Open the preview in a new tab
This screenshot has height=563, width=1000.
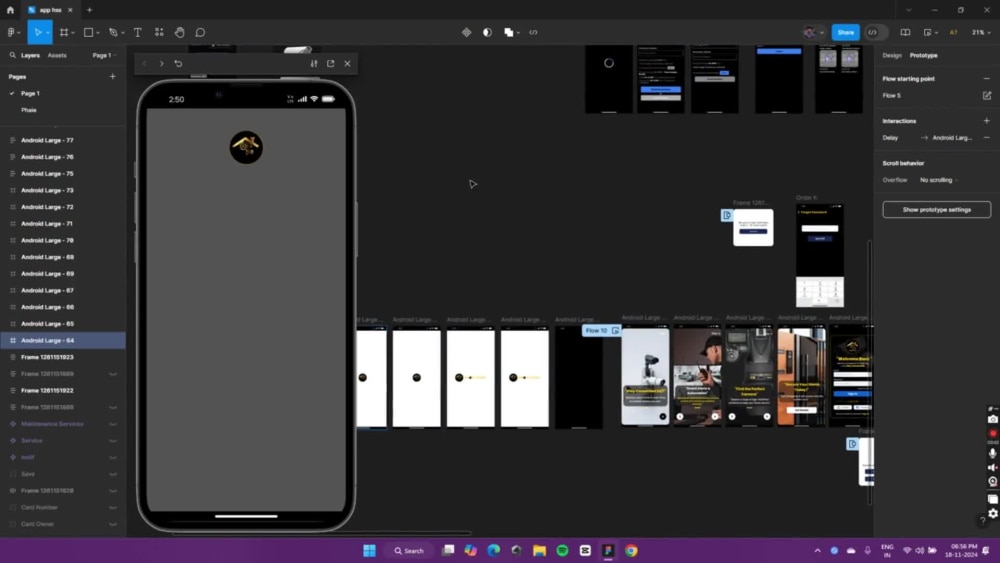pos(330,64)
